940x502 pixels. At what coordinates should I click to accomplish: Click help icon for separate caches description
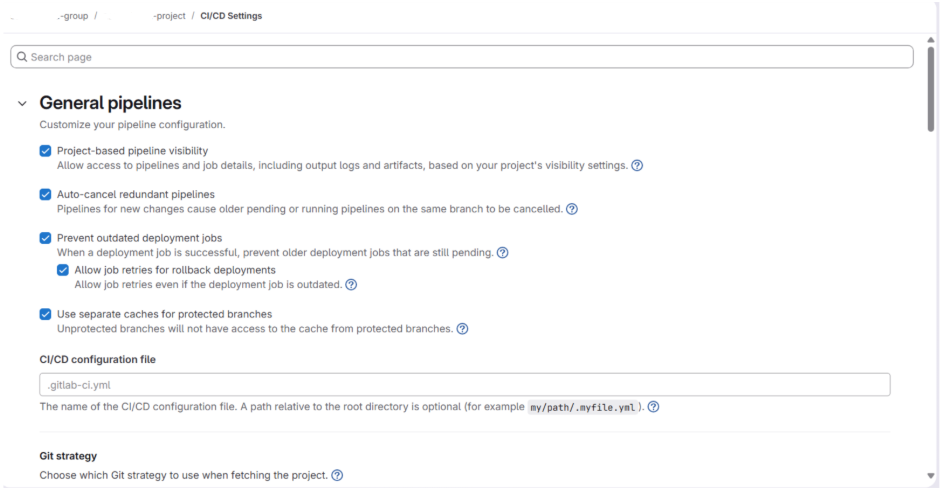click(x=462, y=328)
